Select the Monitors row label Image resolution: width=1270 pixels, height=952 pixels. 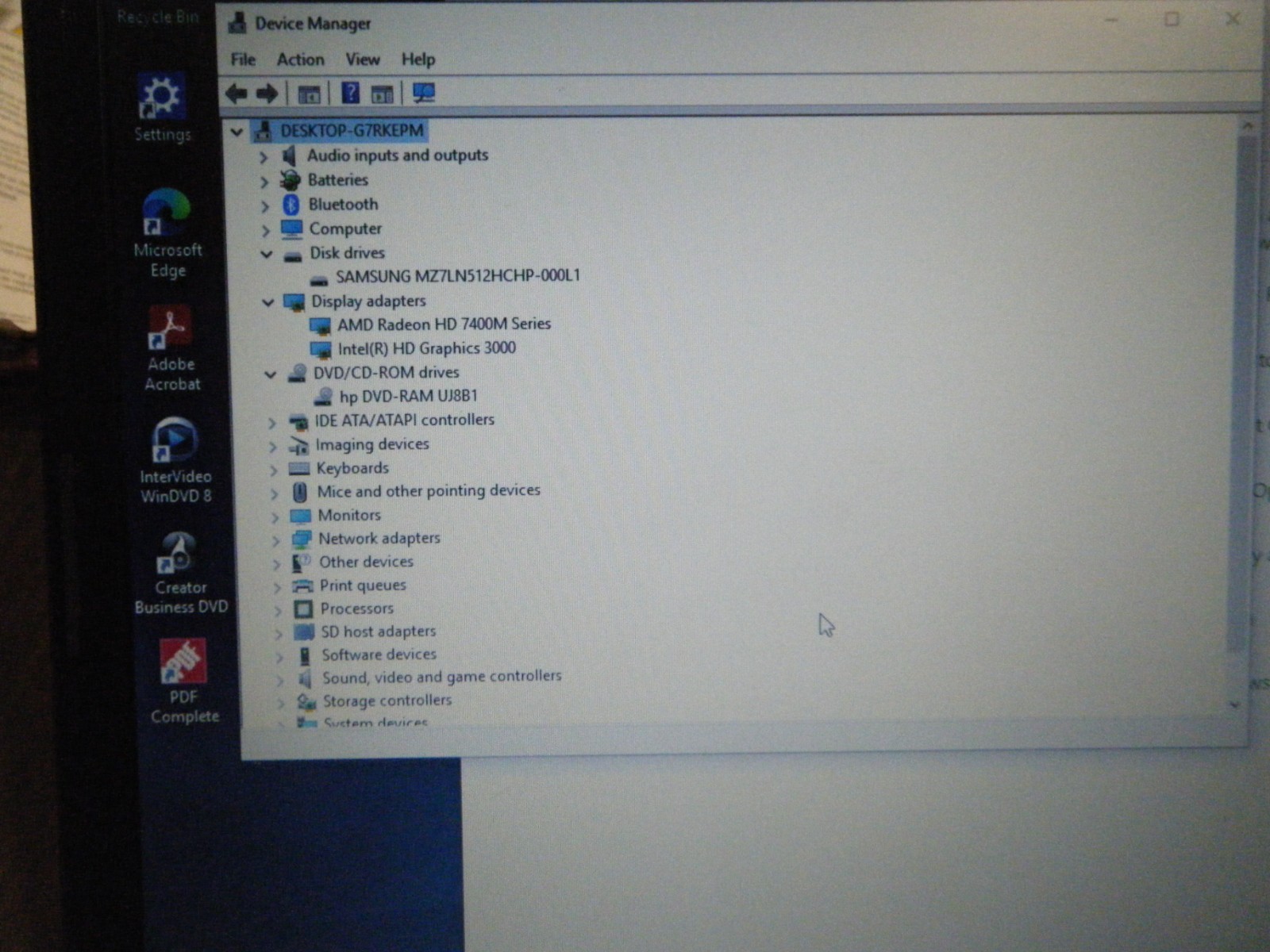coord(349,516)
